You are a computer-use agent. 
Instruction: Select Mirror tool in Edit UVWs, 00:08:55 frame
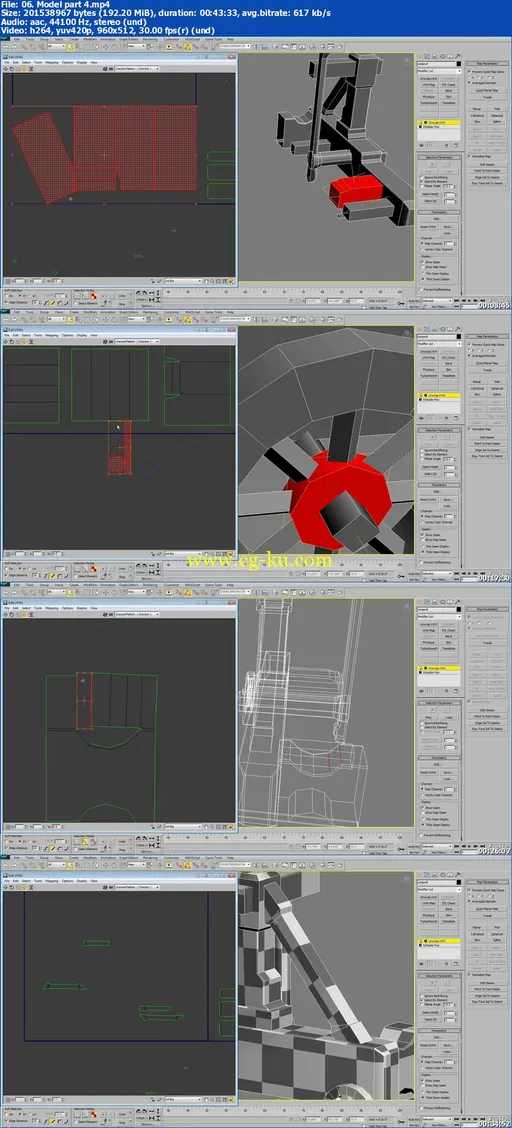[31, 68]
